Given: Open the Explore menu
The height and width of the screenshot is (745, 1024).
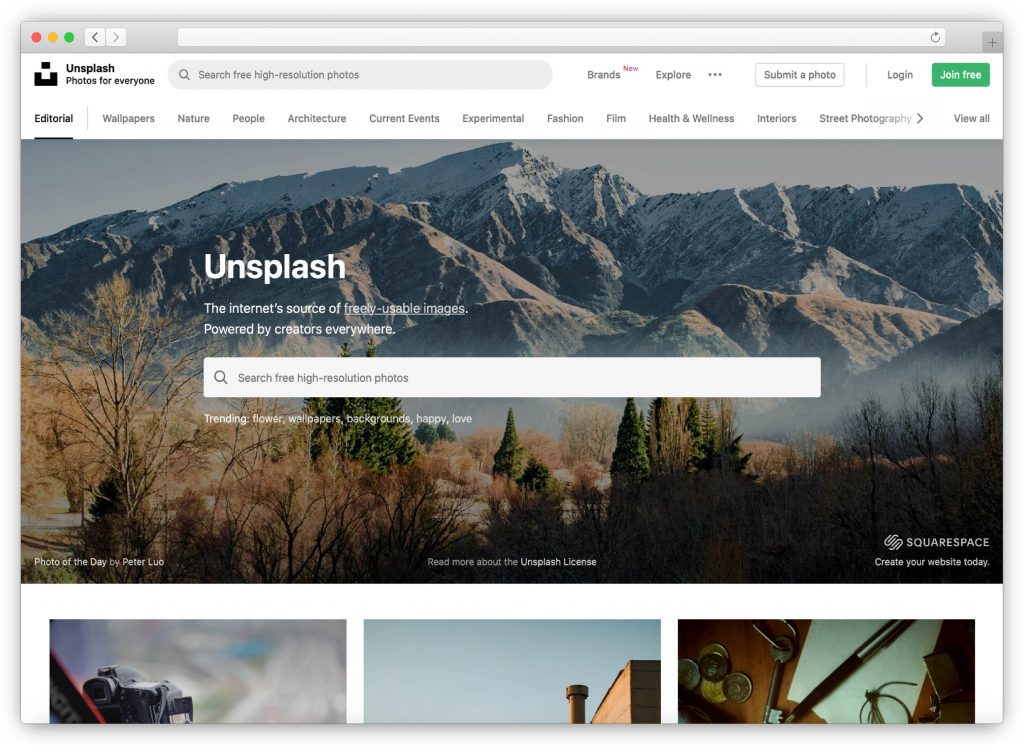Looking at the screenshot, I should tap(673, 74).
